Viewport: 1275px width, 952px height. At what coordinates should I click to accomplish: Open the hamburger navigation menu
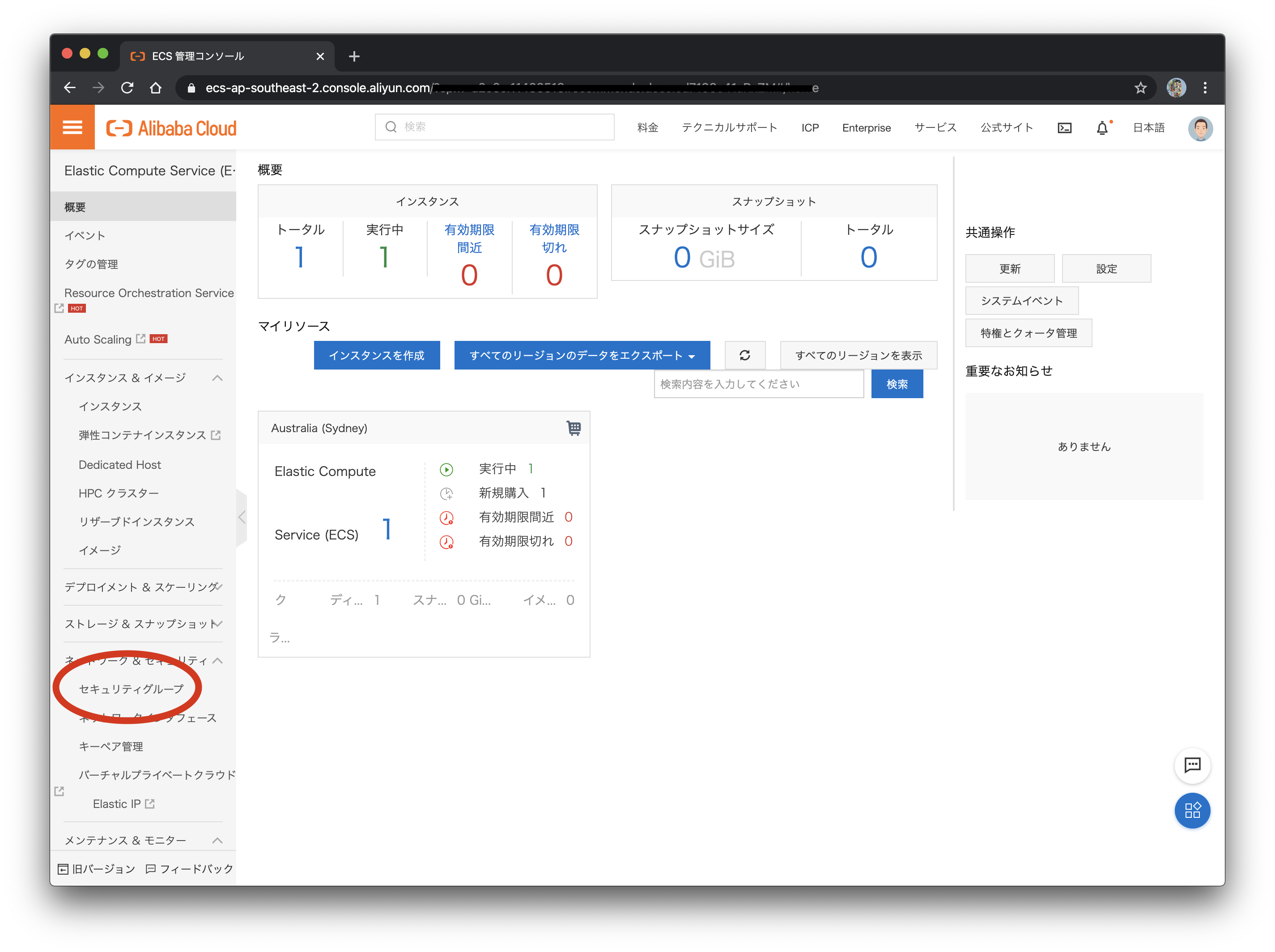[x=72, y=127]
